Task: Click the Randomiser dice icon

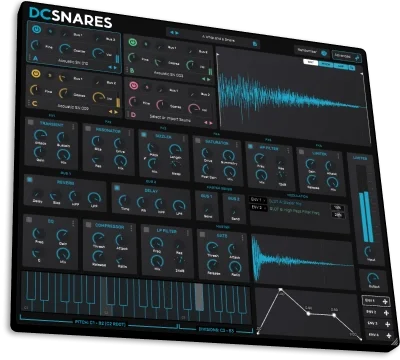Action: coord(324,53)
